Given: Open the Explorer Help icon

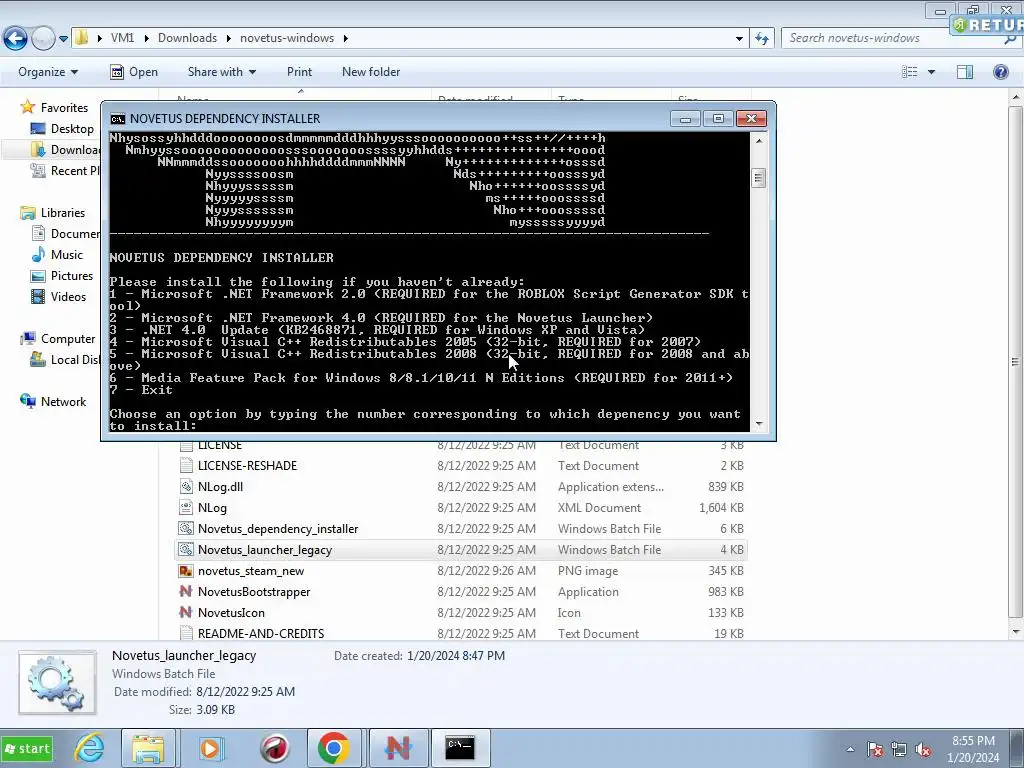Looking at the screenshot, I should [1000, 72].
